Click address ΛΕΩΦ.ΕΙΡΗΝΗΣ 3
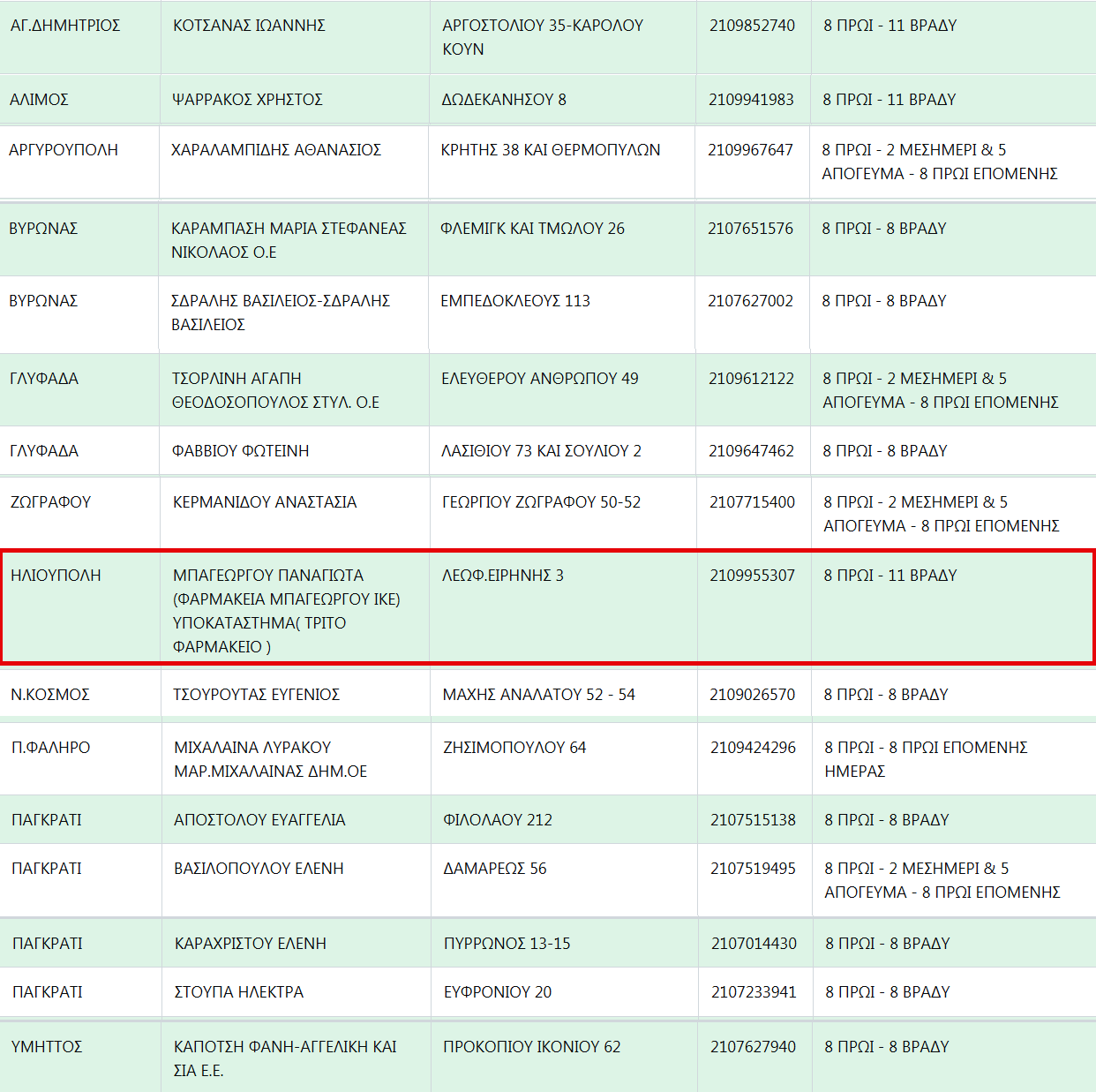 pyautogui.click(x=503, y=576)
